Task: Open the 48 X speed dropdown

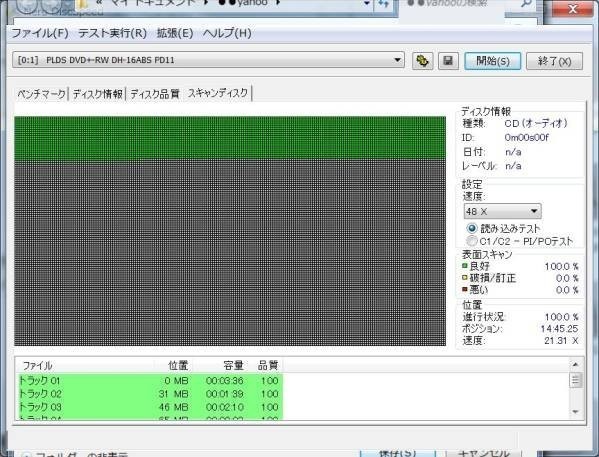Action: pos(502,211)
